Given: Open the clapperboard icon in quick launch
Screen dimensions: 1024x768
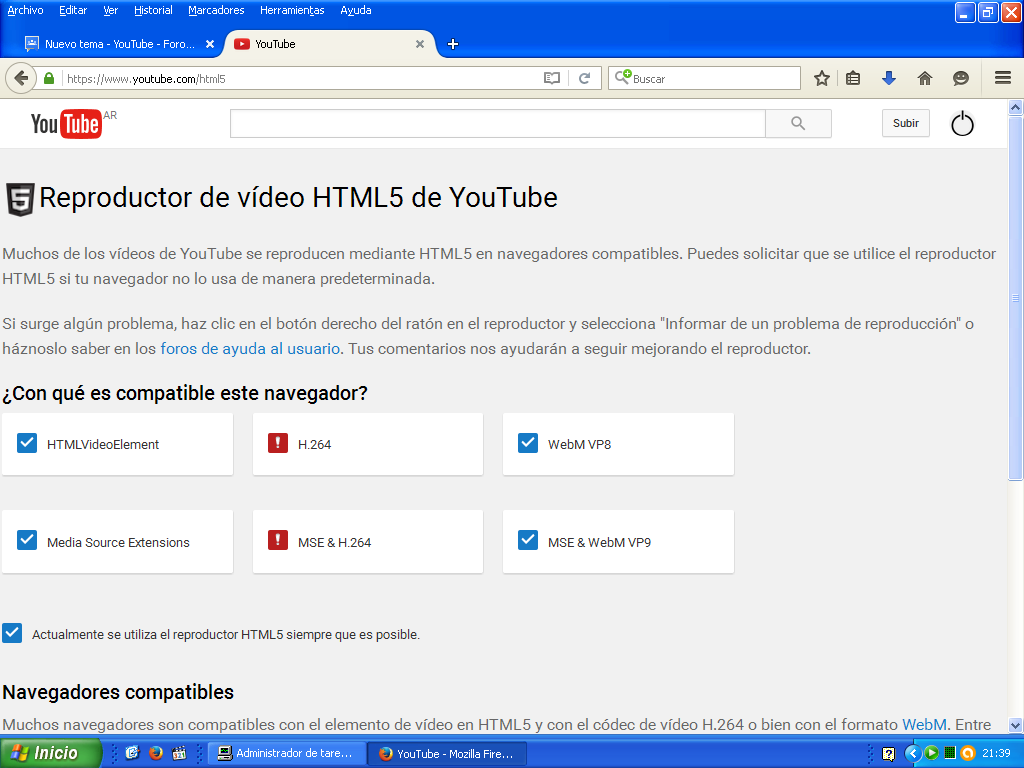Looking at the screenshot, I should [179, 753].
